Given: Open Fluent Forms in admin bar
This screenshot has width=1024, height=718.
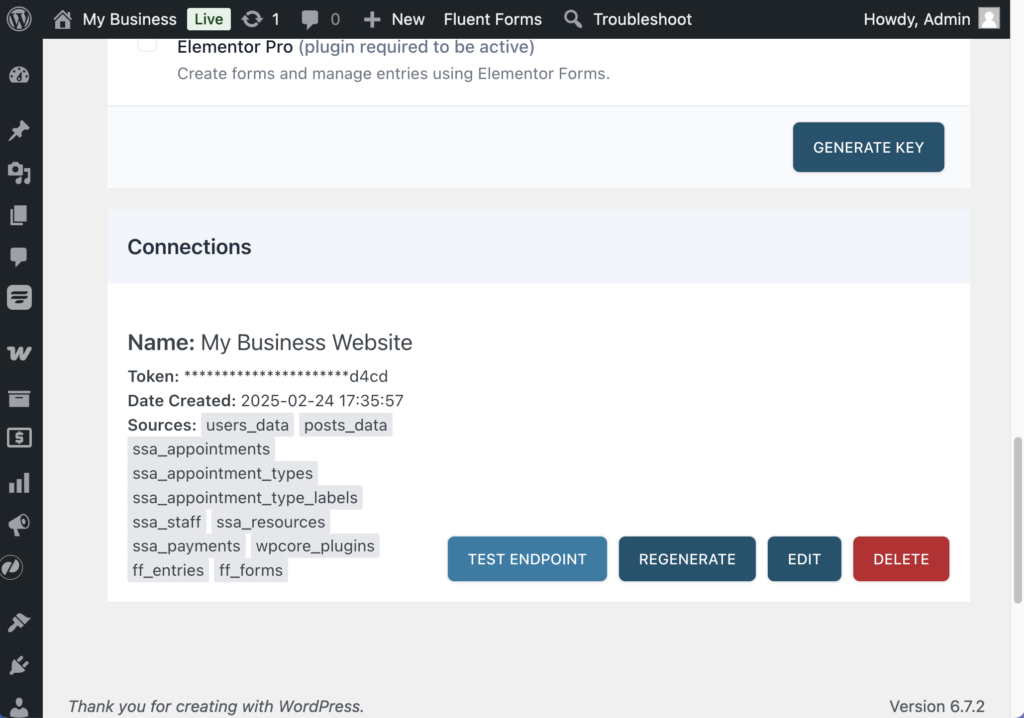Looking at the screenshot, I should [x=492, y=19].
